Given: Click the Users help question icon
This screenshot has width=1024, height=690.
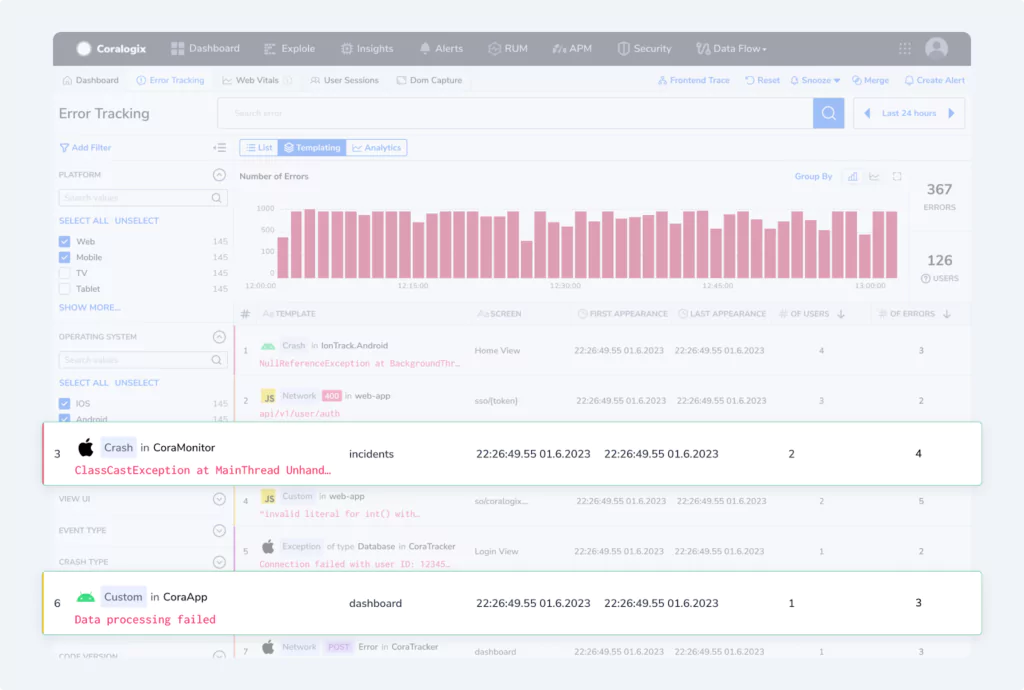Looking at the screenshot, I should tap(925, 279).
